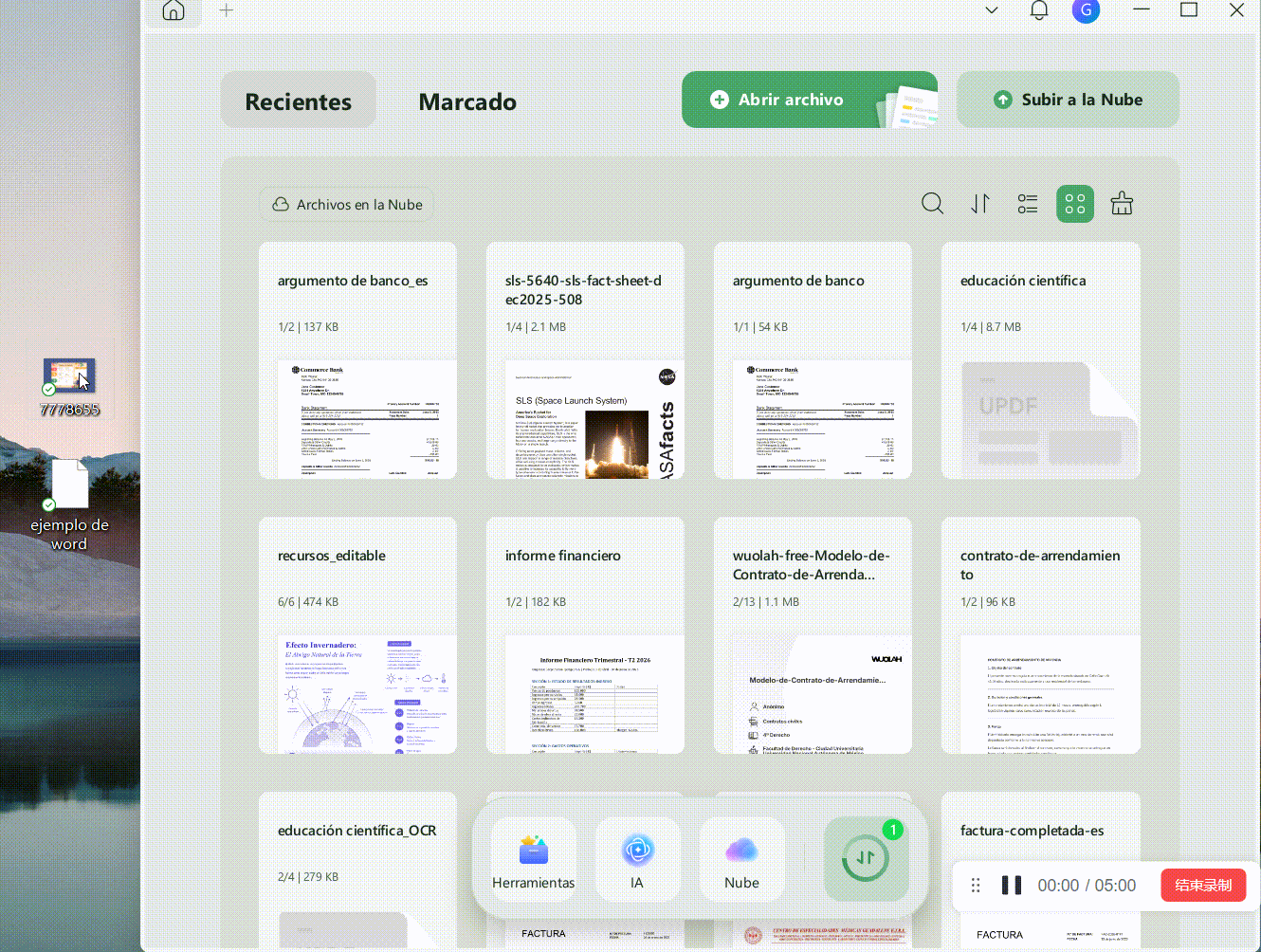This screenshot has width=1261, height=952.
Task: Open the argumento de banco file card
Action: pyautogui.click(x=813, y=360)
